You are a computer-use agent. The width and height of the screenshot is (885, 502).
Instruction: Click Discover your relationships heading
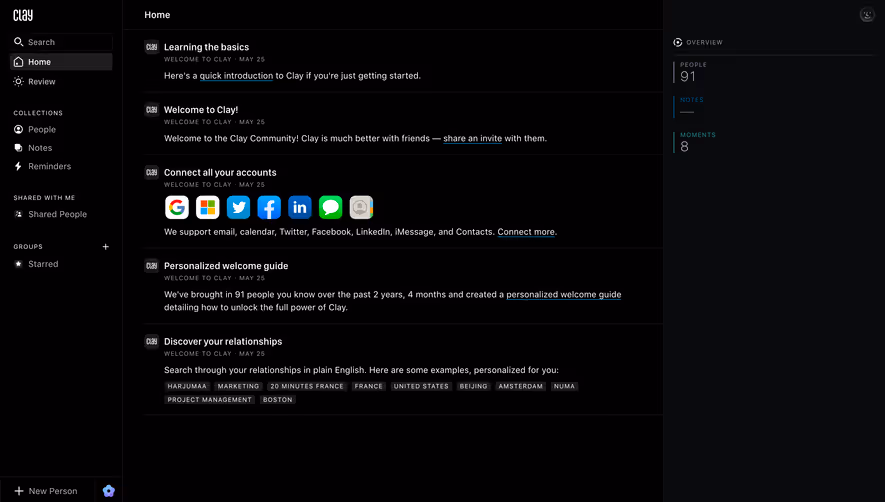223,341
